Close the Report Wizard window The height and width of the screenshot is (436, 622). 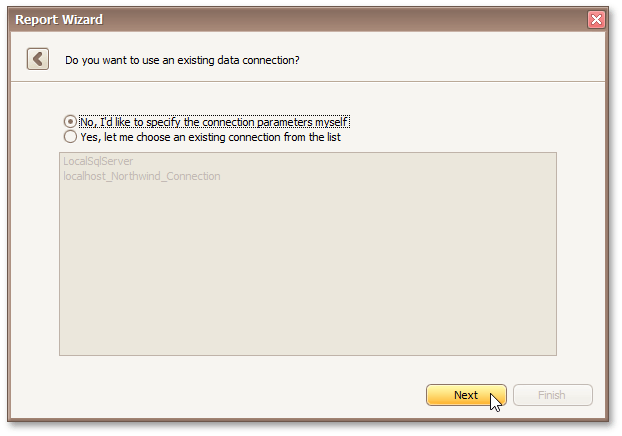click(596, 19)
